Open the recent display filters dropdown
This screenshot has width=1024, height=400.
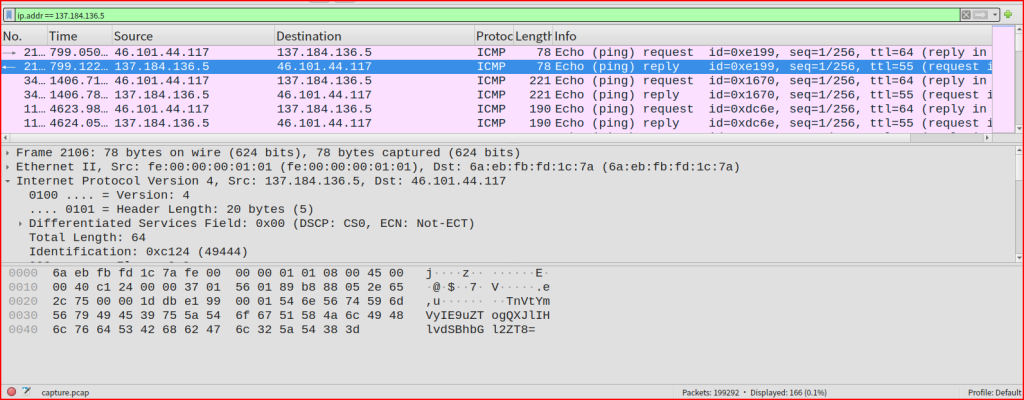point(994,16)
